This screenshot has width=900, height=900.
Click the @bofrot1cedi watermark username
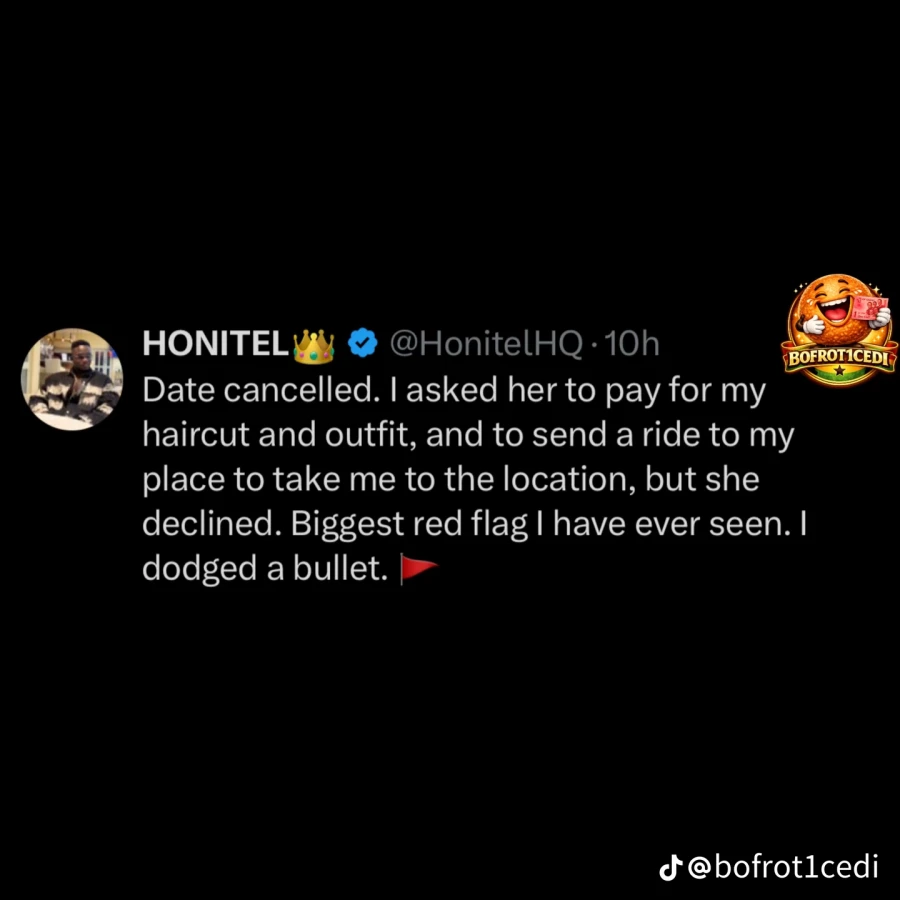783,866
